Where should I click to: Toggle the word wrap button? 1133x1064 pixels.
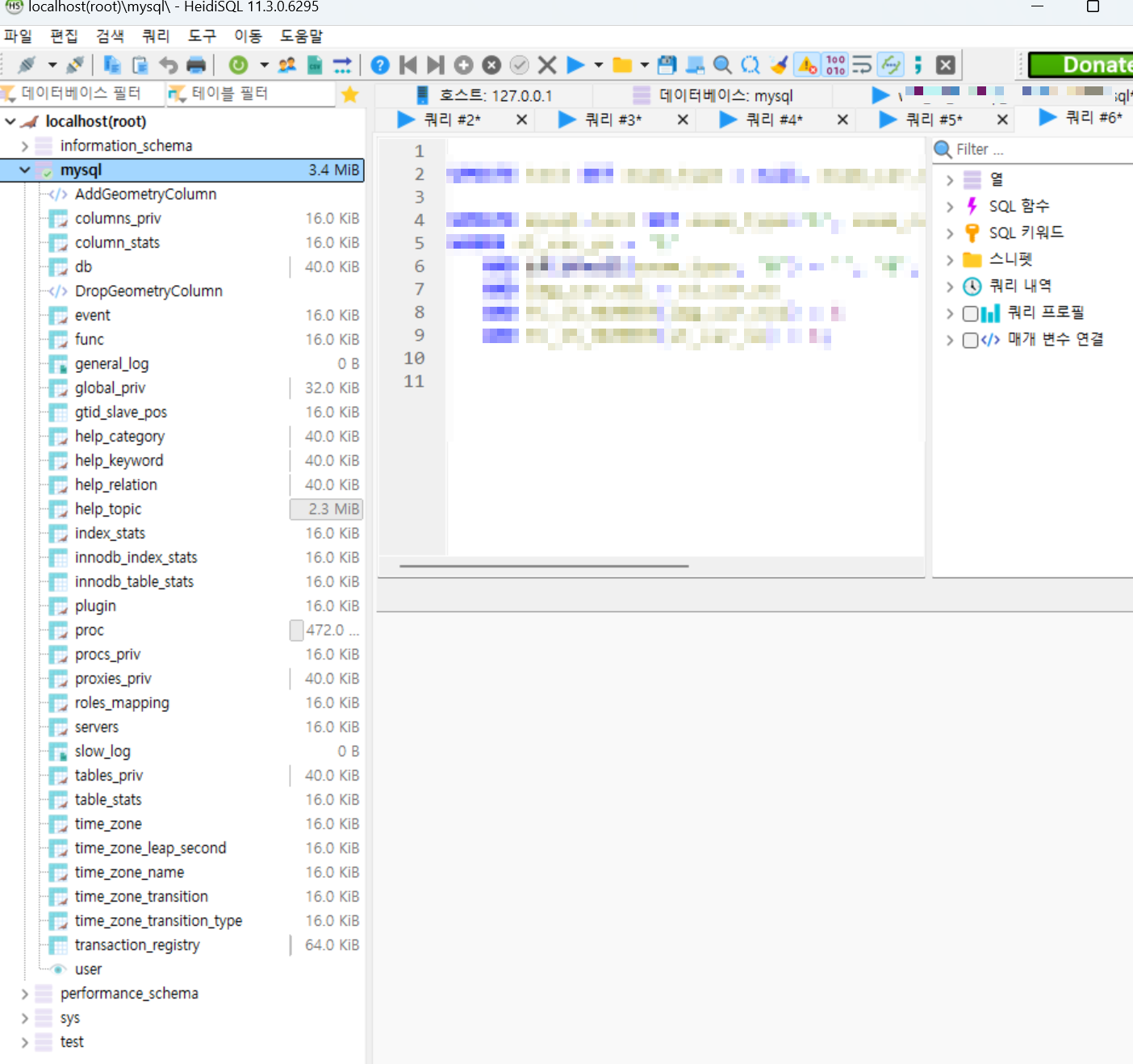point(863,65)
